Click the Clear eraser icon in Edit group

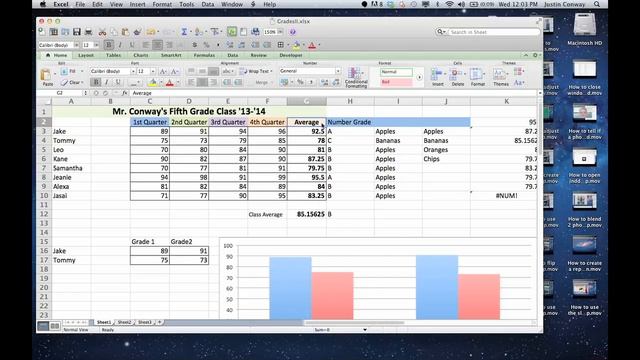[x=64, y=82]
